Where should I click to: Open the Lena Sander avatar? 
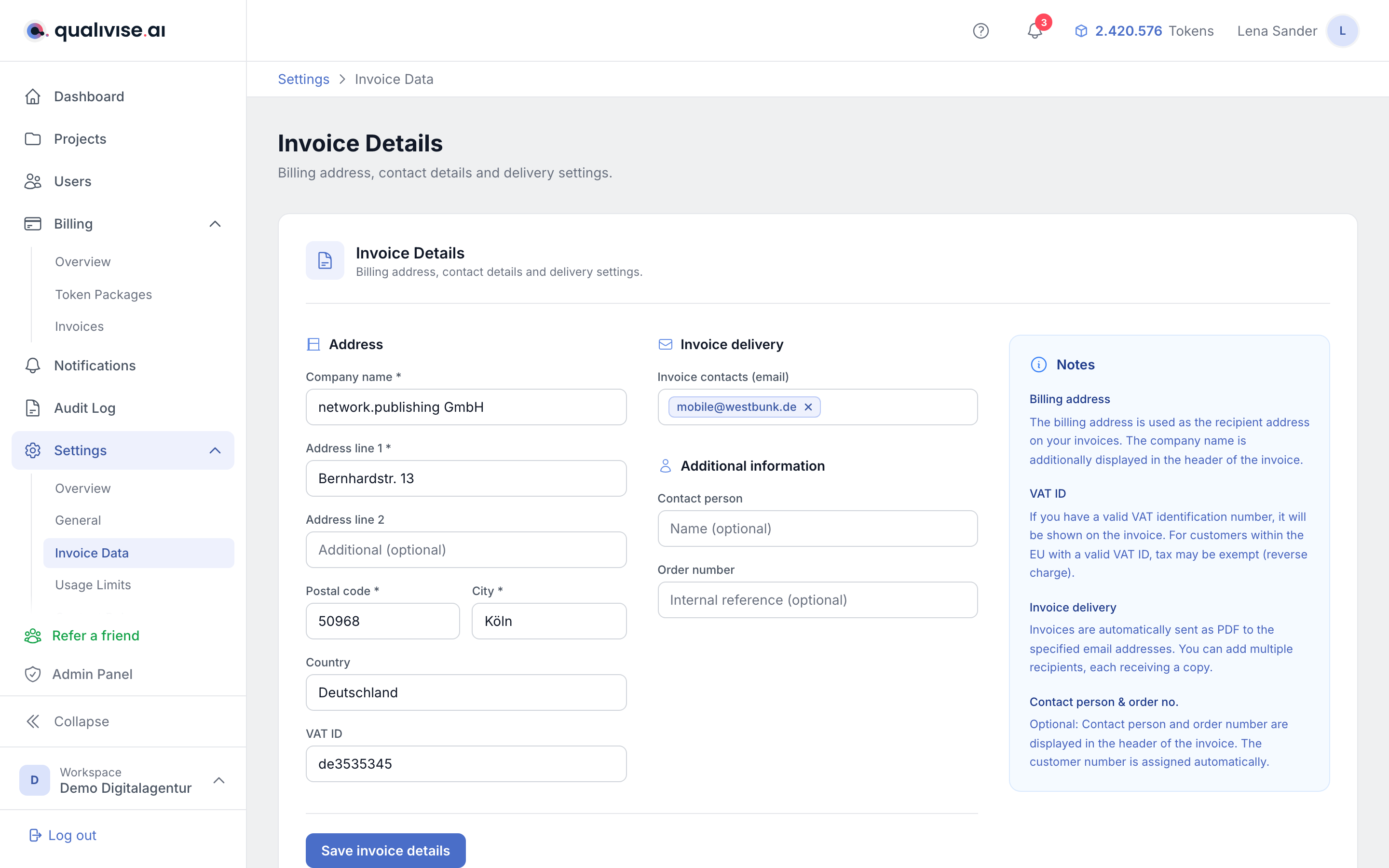pyautogui.click(x=1342, y=31)
